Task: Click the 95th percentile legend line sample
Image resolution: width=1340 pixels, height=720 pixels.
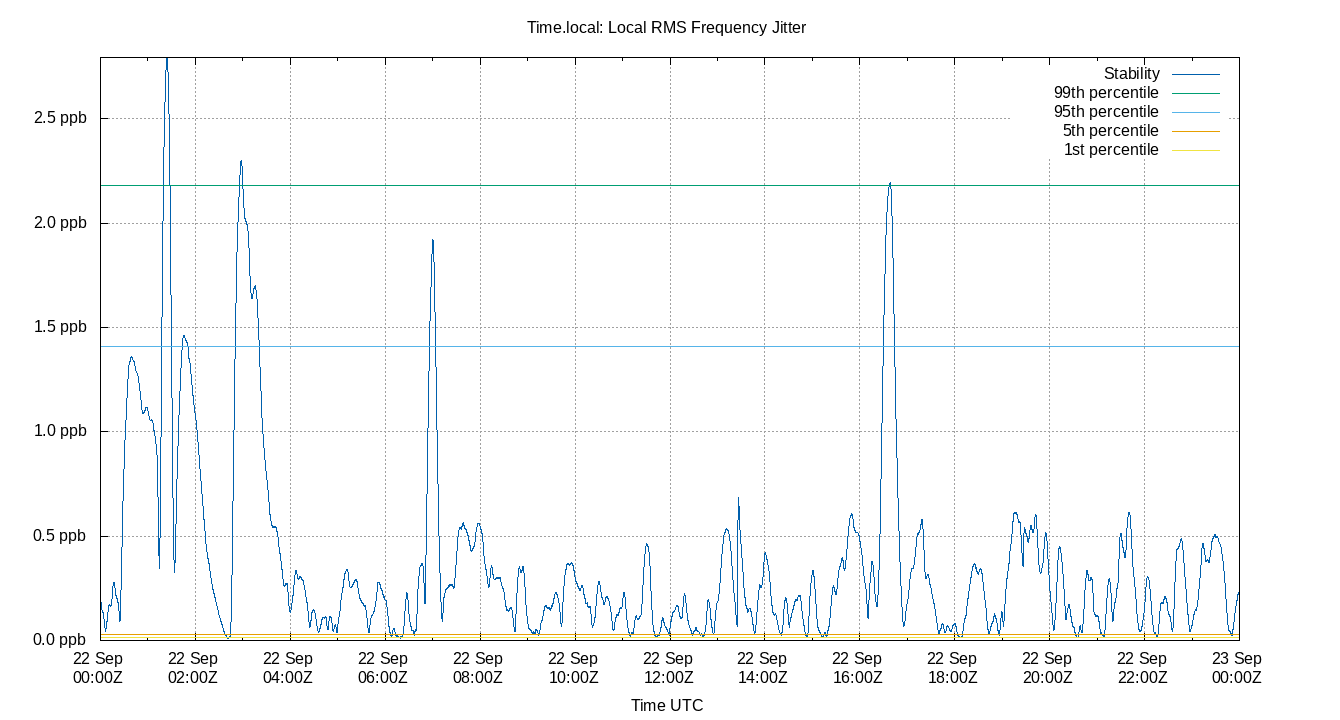Action: (1195, 112)
